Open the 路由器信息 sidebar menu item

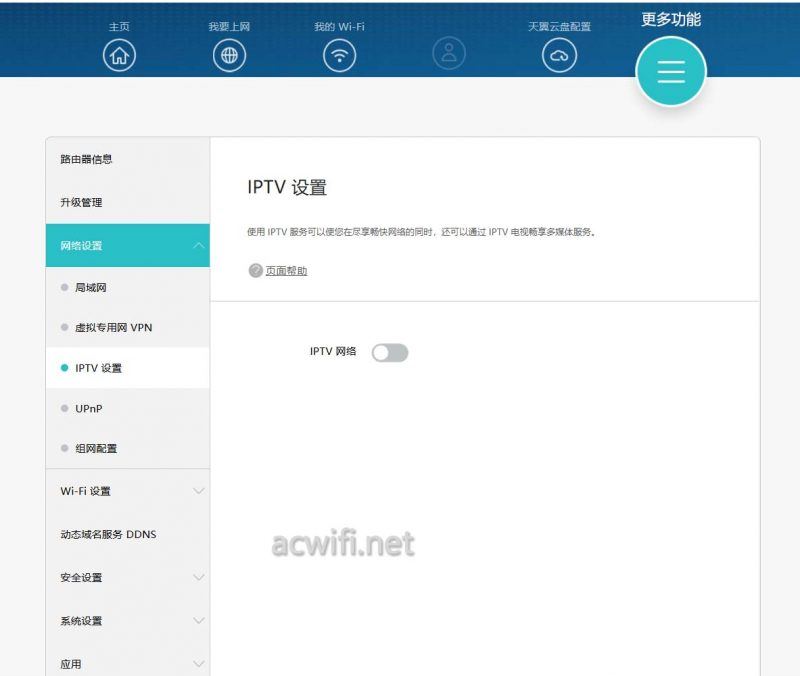coord(87,158)
